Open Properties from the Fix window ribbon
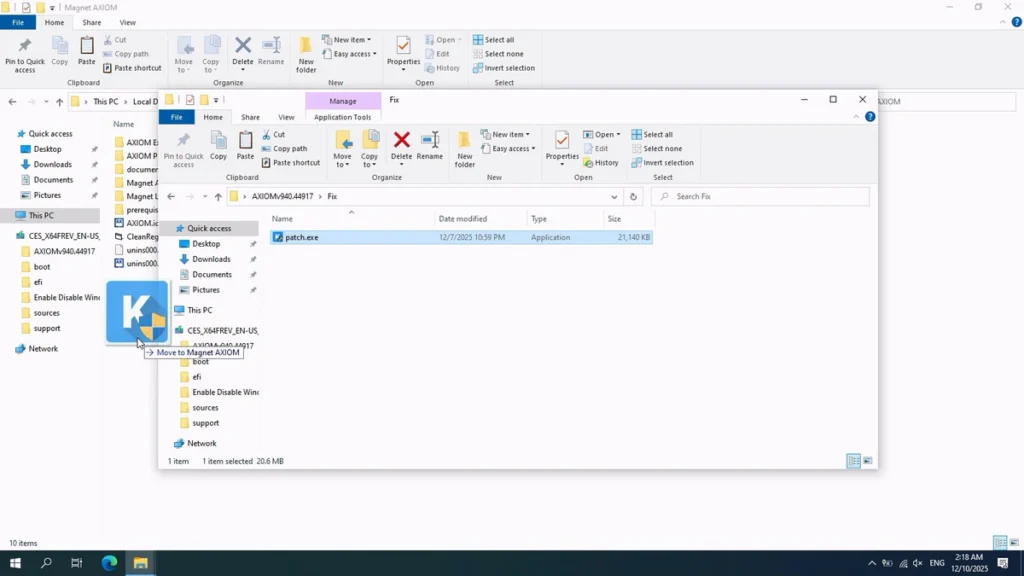Image resolution: width=1024 pixels, height=576 pixels. click(562, 145)
